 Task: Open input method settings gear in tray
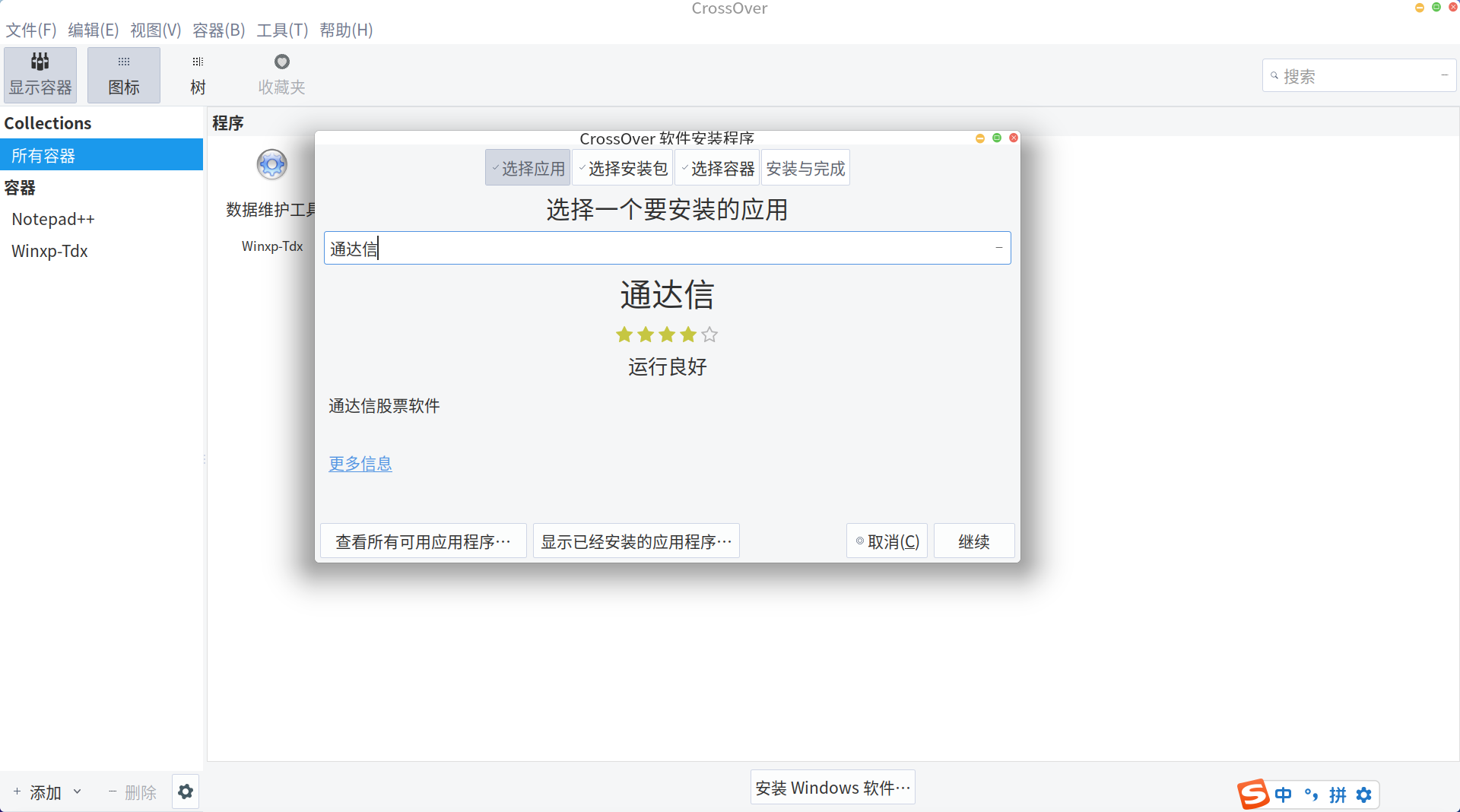click(1364, 795)
